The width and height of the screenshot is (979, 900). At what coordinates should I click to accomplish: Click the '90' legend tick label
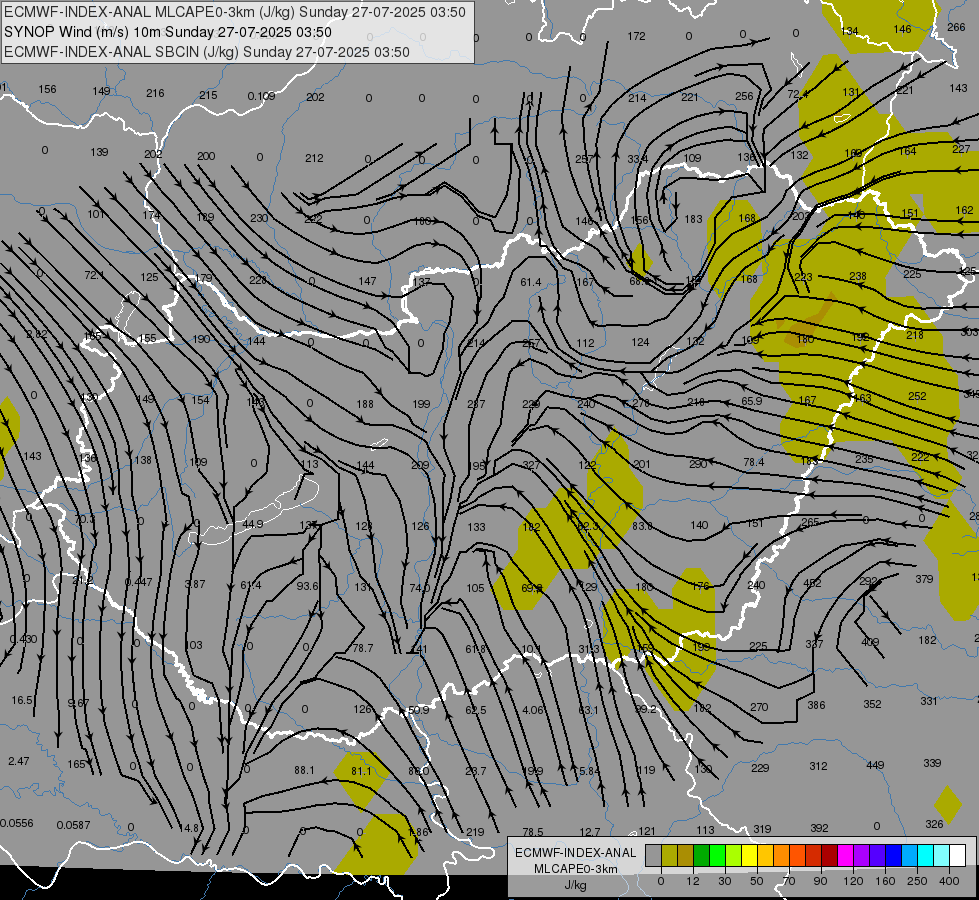point(820,881)
